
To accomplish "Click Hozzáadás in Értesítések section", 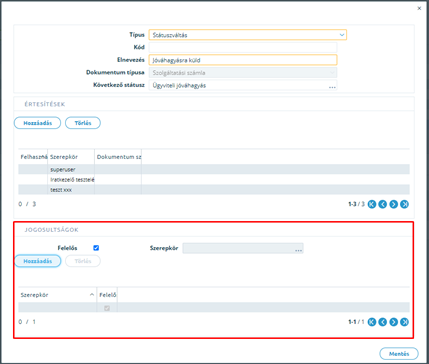I will 37,123.
